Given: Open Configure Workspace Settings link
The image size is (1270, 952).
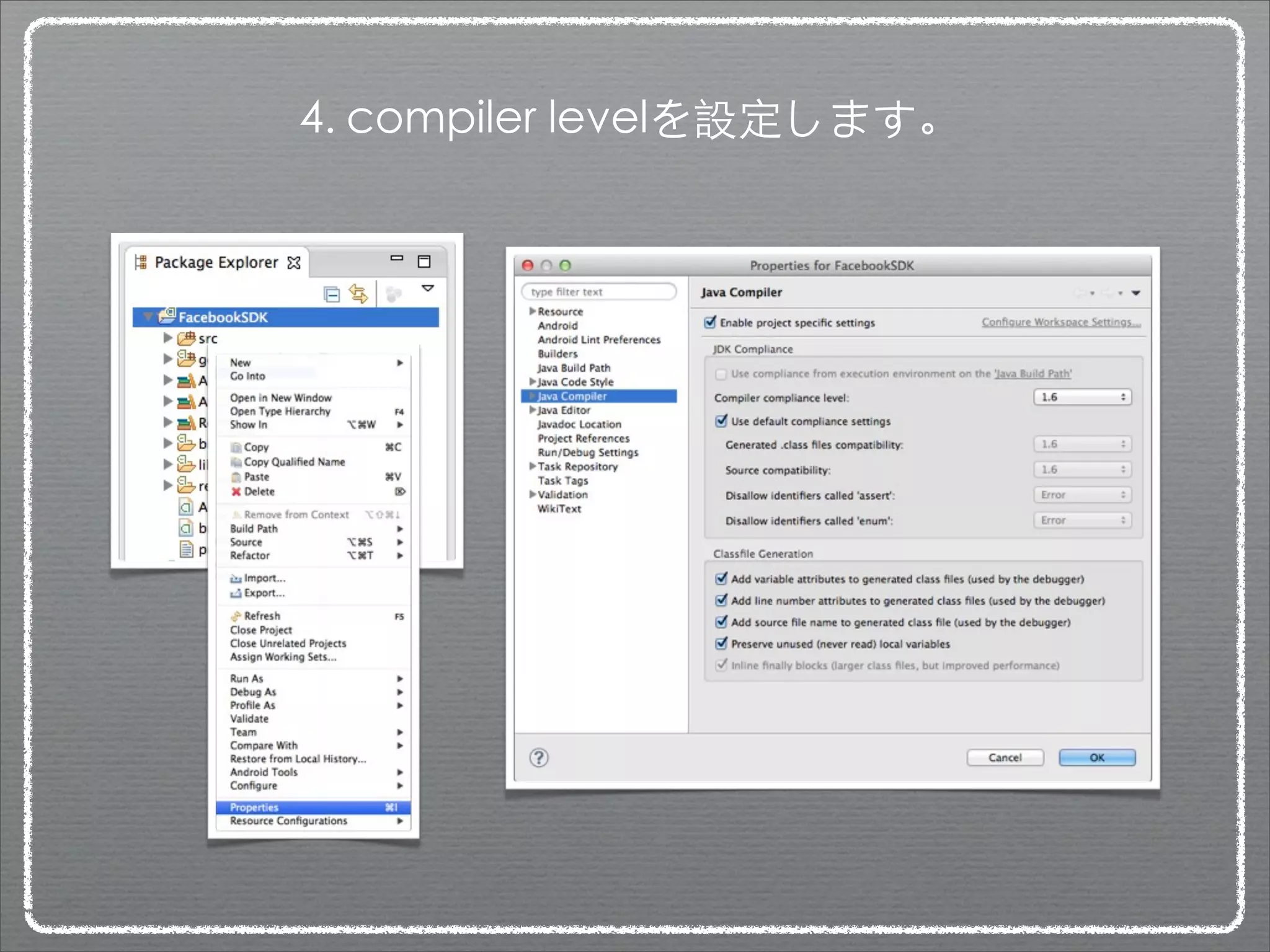Looking at the screenshot, I should pyautogui.click(x=1061, y=322).
